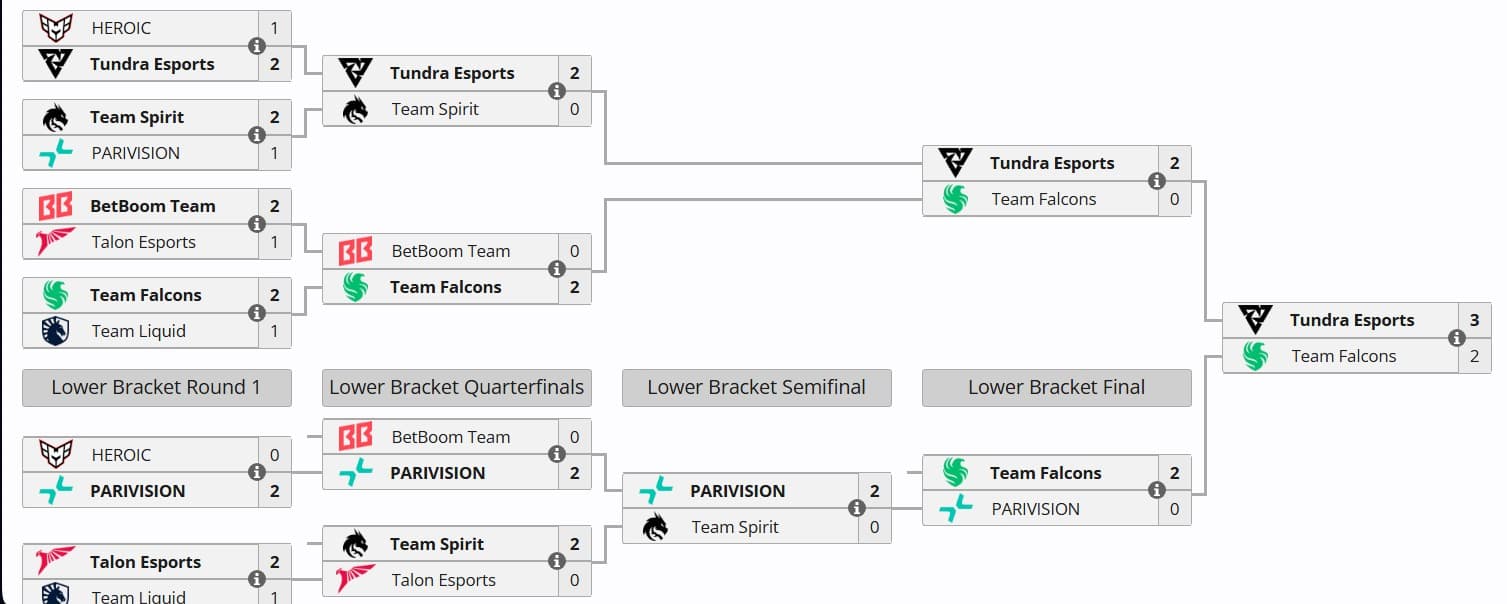This screenshot has width=1507, height=604.
Task: Click the Lower Bracket Round 1 header
Action: click(156, 387)
